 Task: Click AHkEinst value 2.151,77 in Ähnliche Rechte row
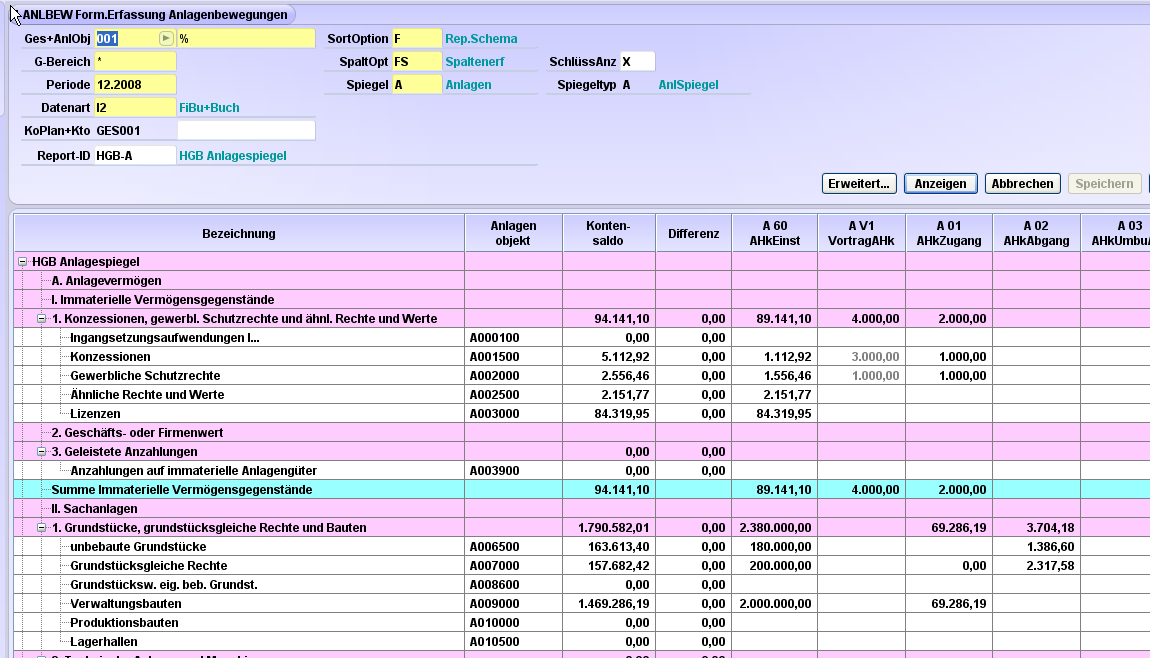(787, 395)
